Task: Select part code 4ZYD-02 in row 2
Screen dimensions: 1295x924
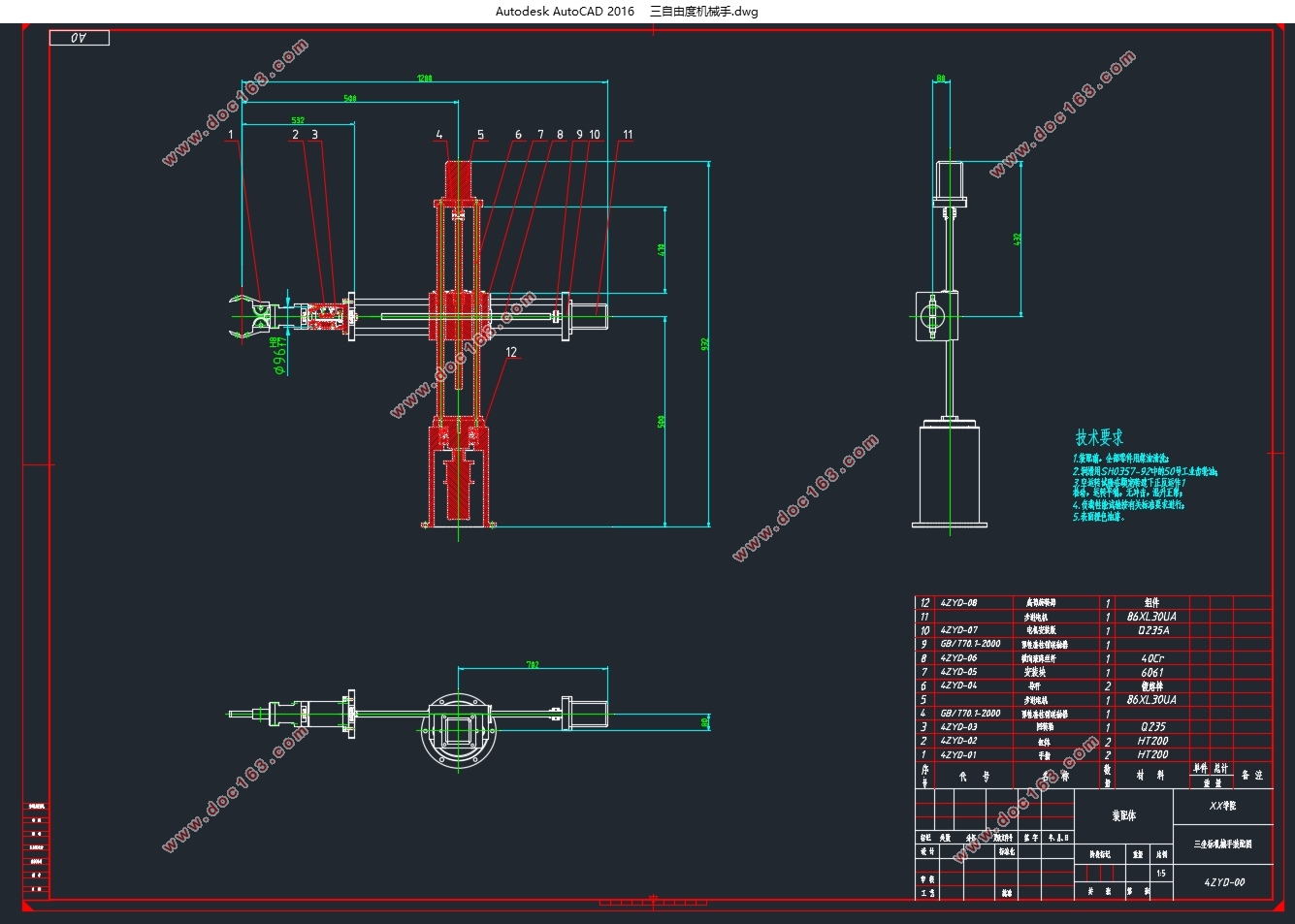Action: tap(958, 741)
